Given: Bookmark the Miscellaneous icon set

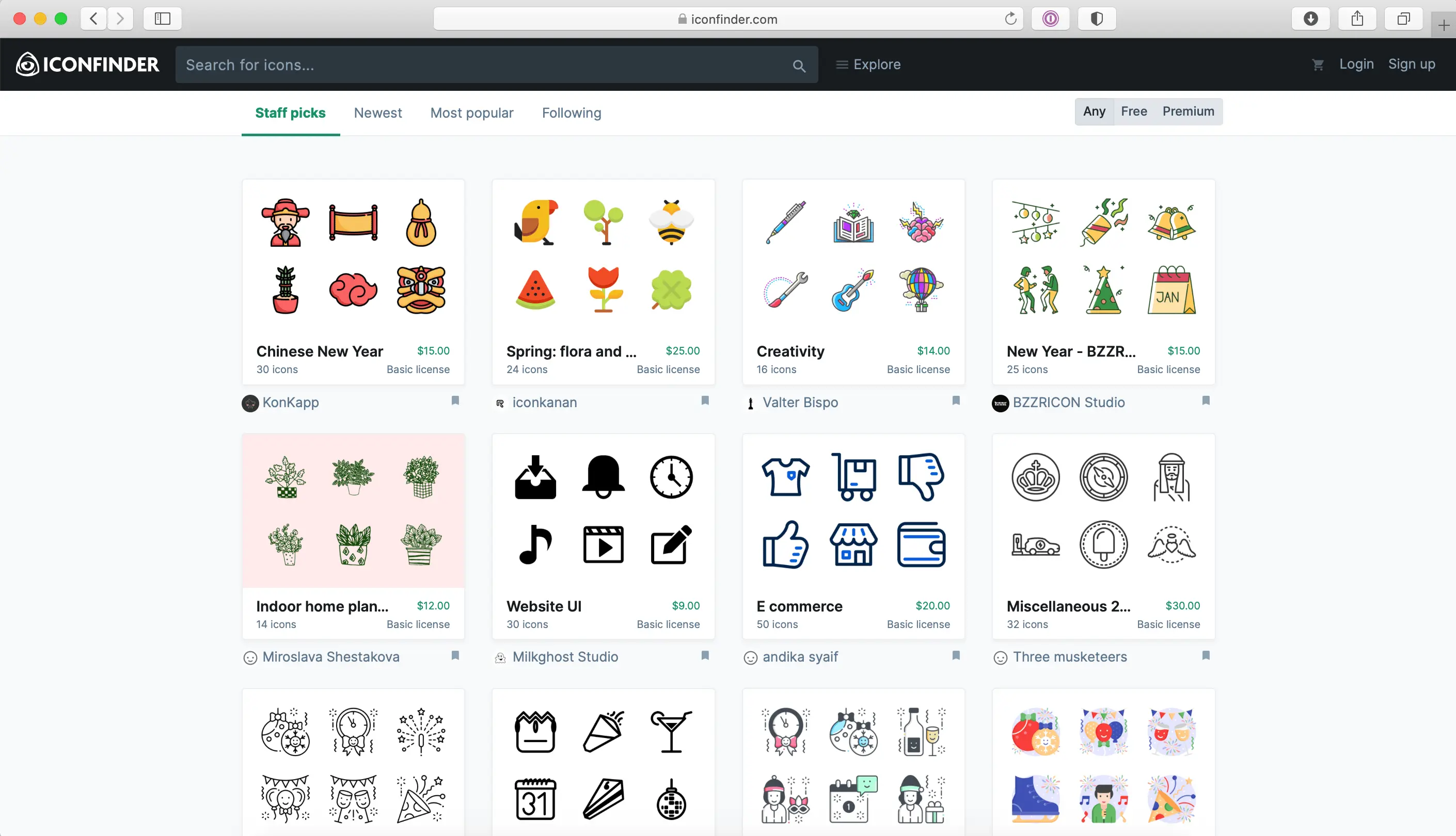Looking at the screenshot, I should (x=1206, y=655).
